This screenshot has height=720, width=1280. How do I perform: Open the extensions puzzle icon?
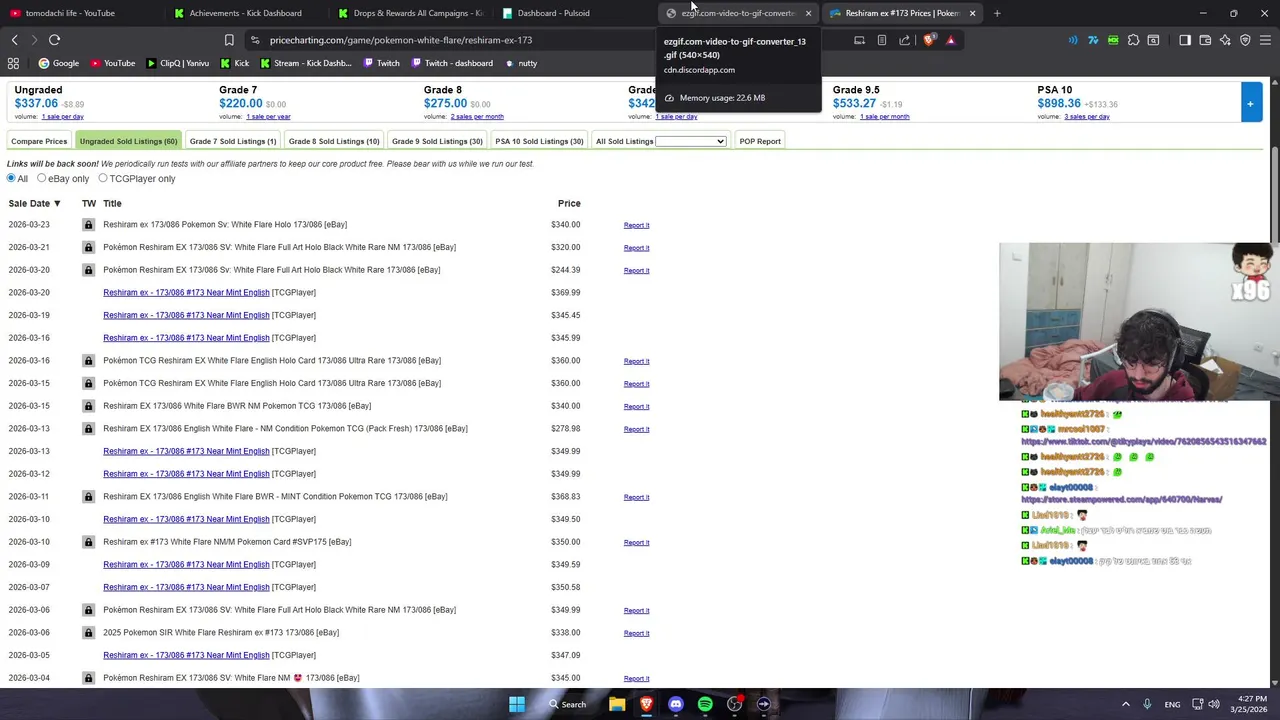pos(1133,40)
